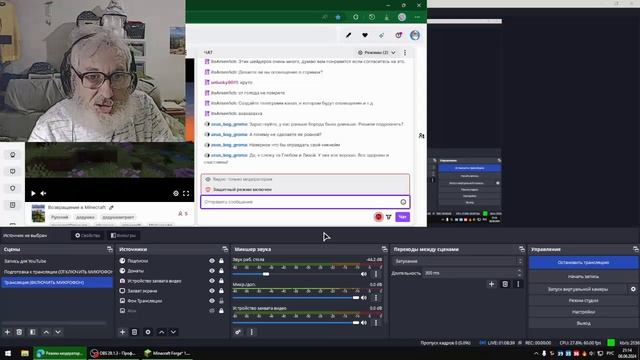Screen dimensions: 640x360
Task: Mute the Twitch player volume icon
Action: click(x=43, y=193)
